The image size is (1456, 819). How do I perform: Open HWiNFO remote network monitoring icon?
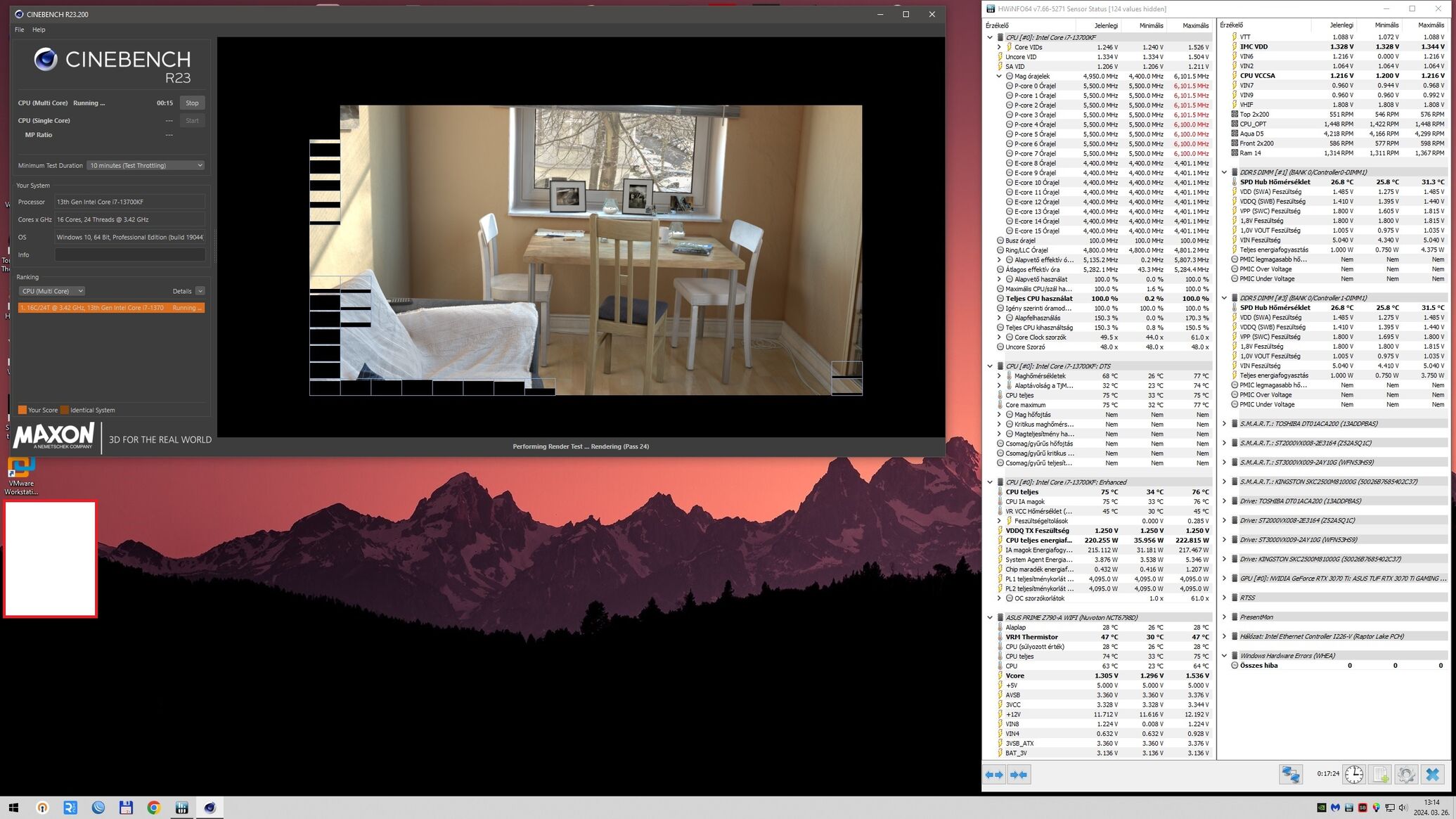(x=1290, y=775)
